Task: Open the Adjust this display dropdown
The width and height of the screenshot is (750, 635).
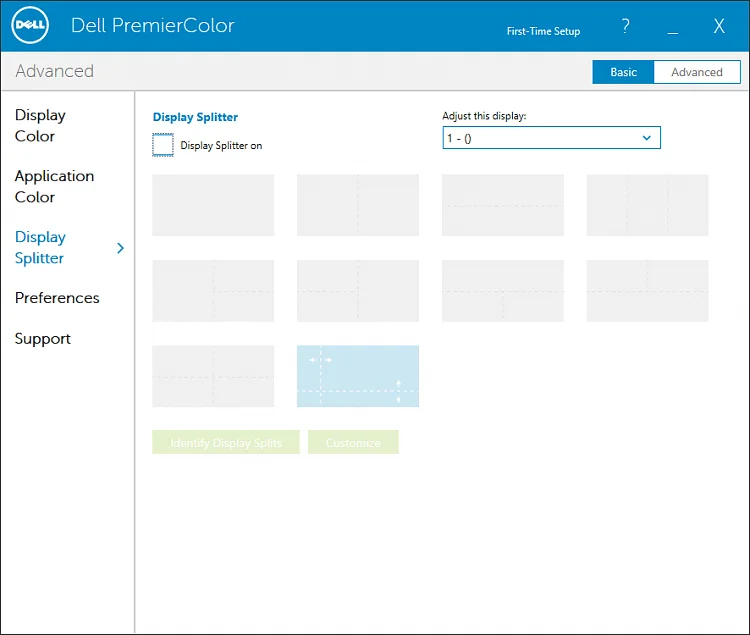Action: click(x=551, y=138)
